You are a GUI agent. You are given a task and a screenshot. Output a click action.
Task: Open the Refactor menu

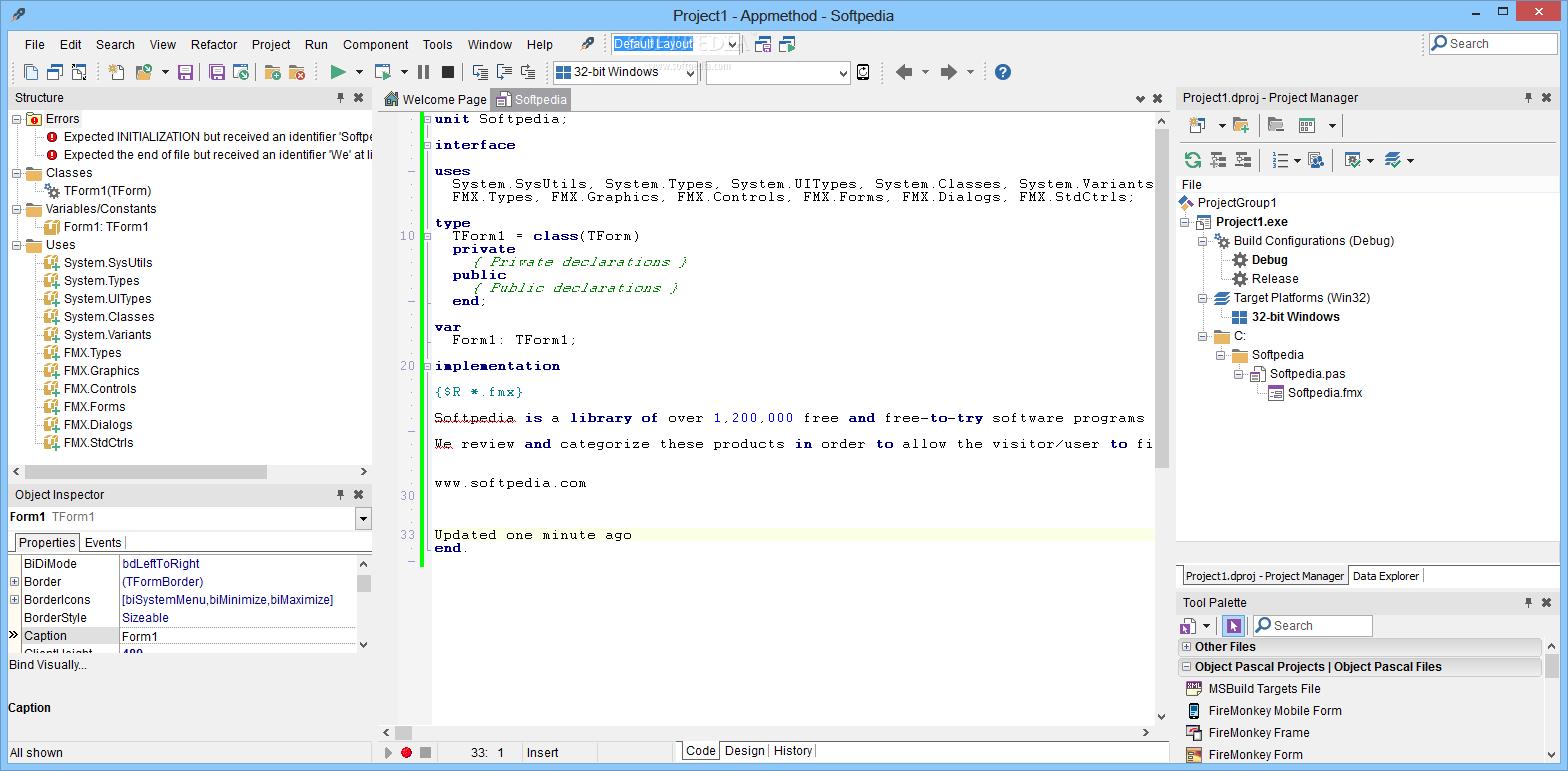click(x=214, y=45)
